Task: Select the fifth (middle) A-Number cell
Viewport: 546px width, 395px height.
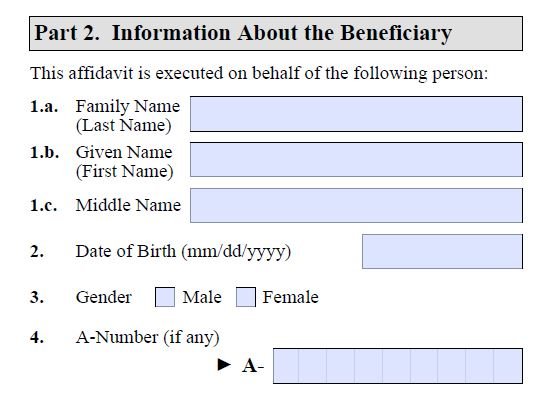Action: pos(396,366)
